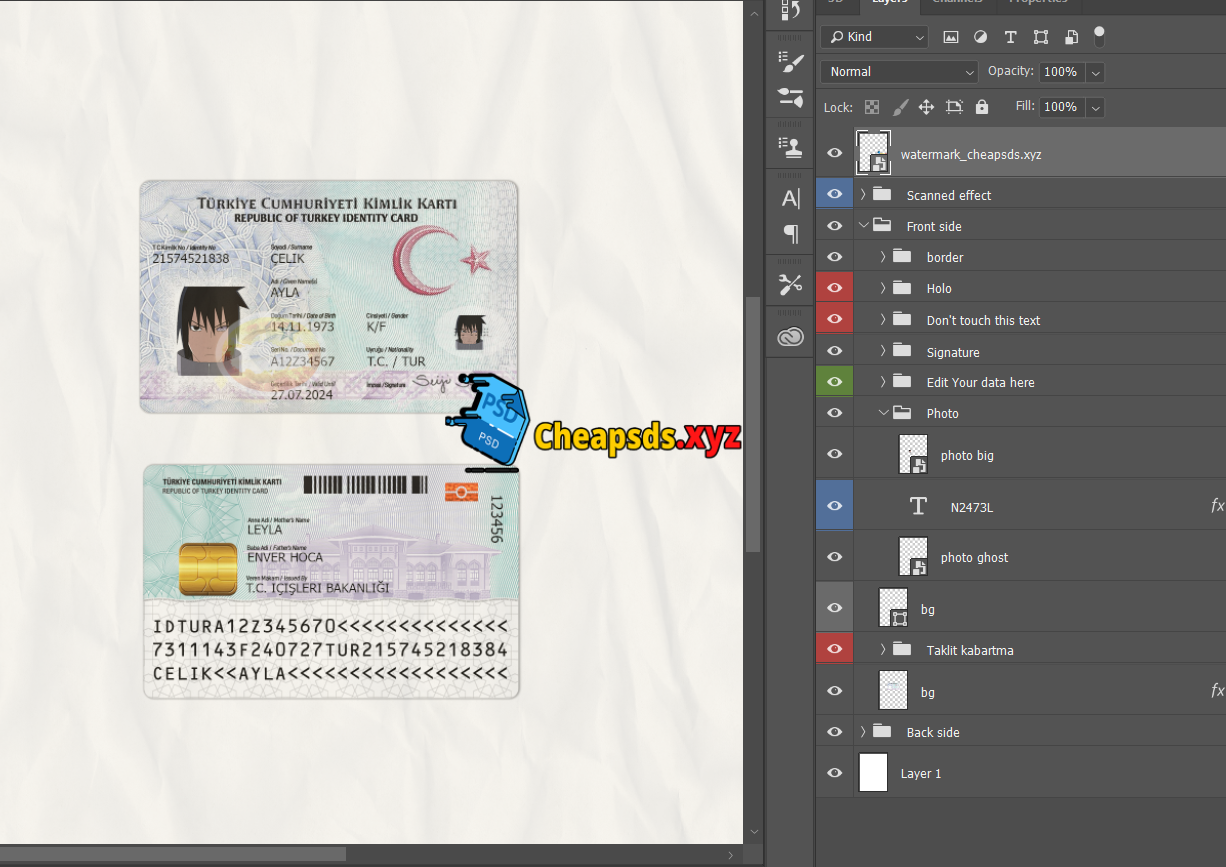Open the Character panel icon
Image resolution: width=1226 pixels, height=867 pixels.
click(x=791, y=199)
